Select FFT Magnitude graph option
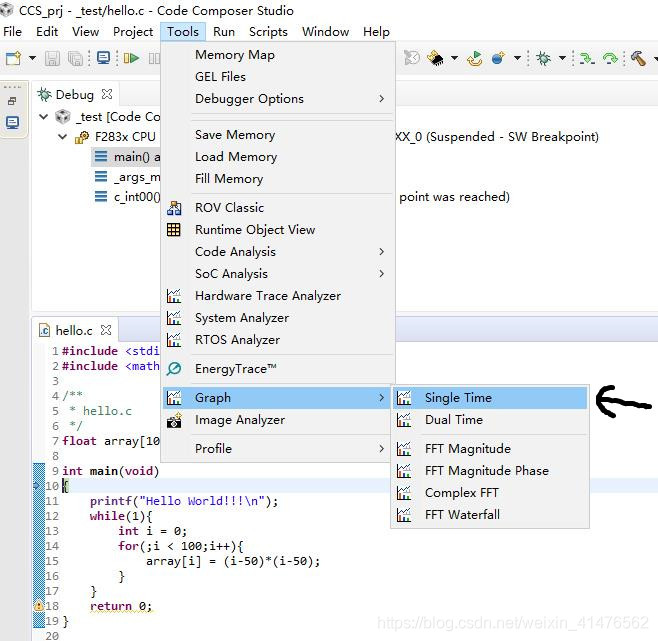The width and height of the screenshot is (658, 641). point(490,449)
